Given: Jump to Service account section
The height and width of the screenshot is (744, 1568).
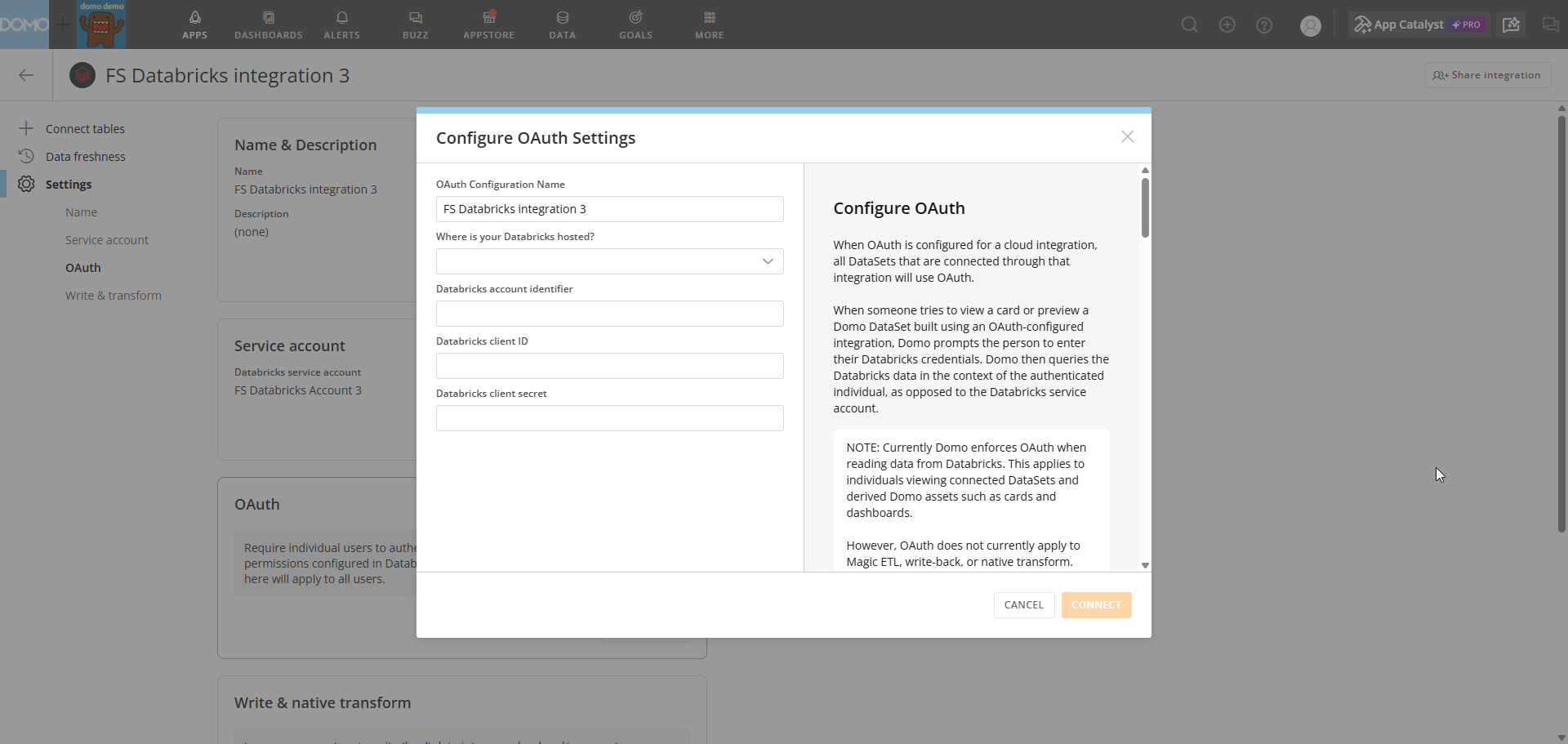Looking at the screenshot, I should pos(107,240).
